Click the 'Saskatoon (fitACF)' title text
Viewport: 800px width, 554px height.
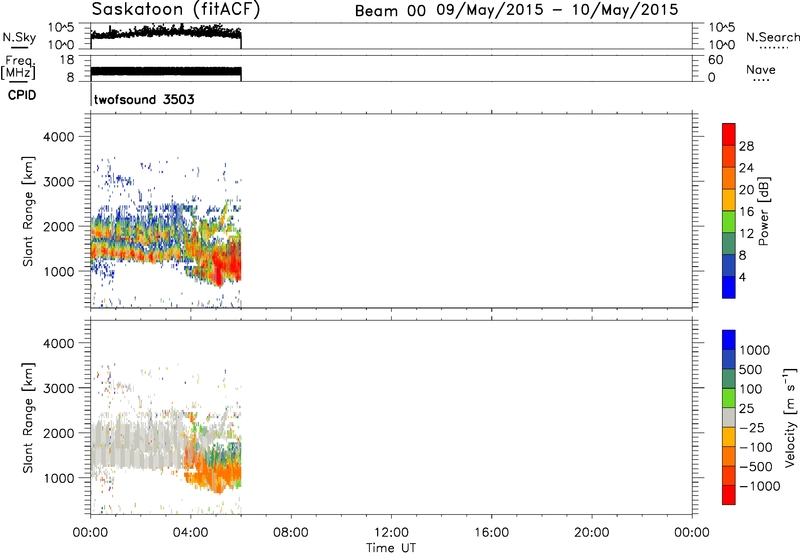tap(176, 9)
